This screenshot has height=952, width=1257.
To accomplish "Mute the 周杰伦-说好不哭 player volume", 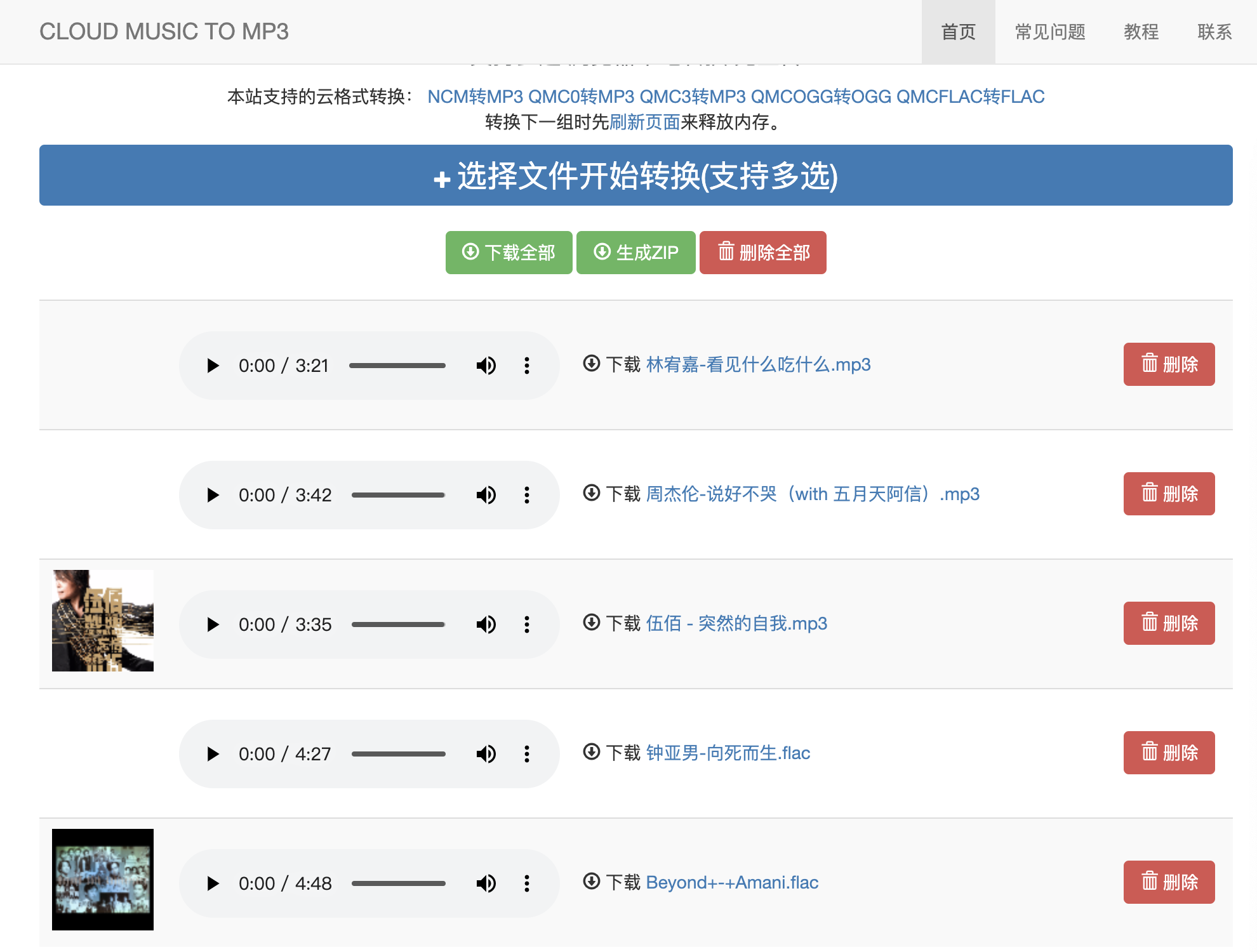I will click(486, 495).
